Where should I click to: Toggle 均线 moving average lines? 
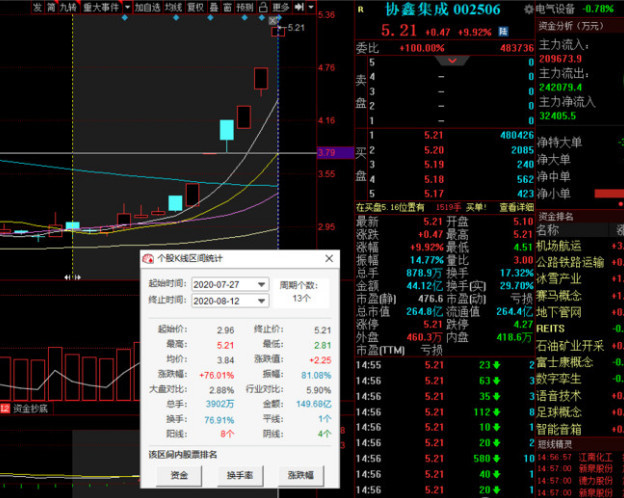(x=174, y=7)
